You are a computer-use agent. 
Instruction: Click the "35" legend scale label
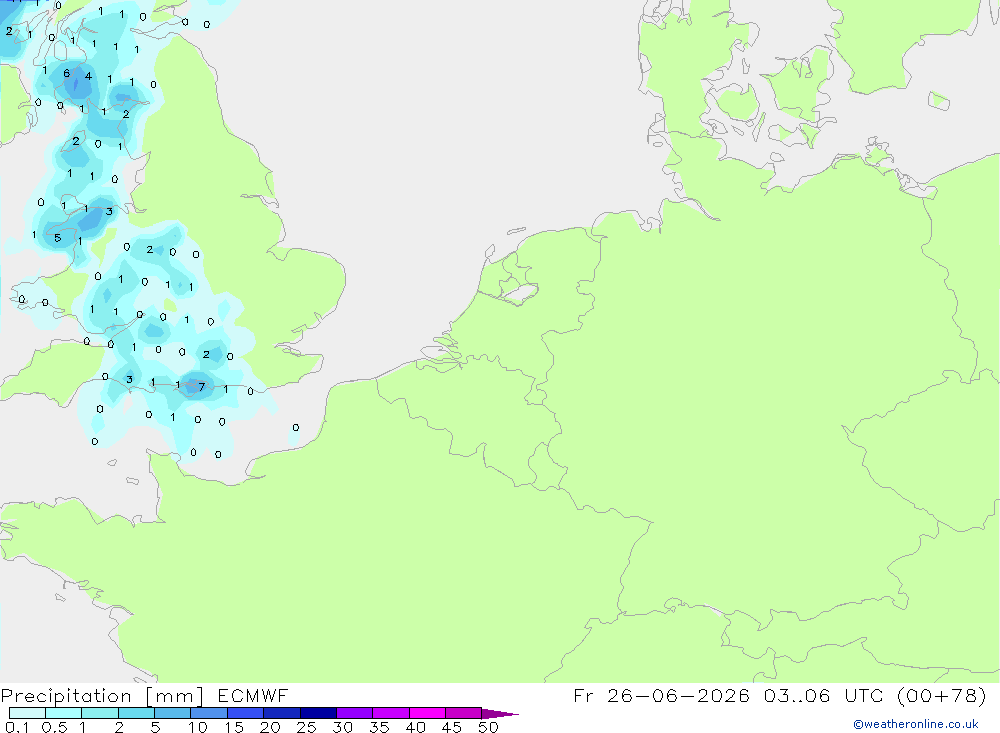coord(379,727)
